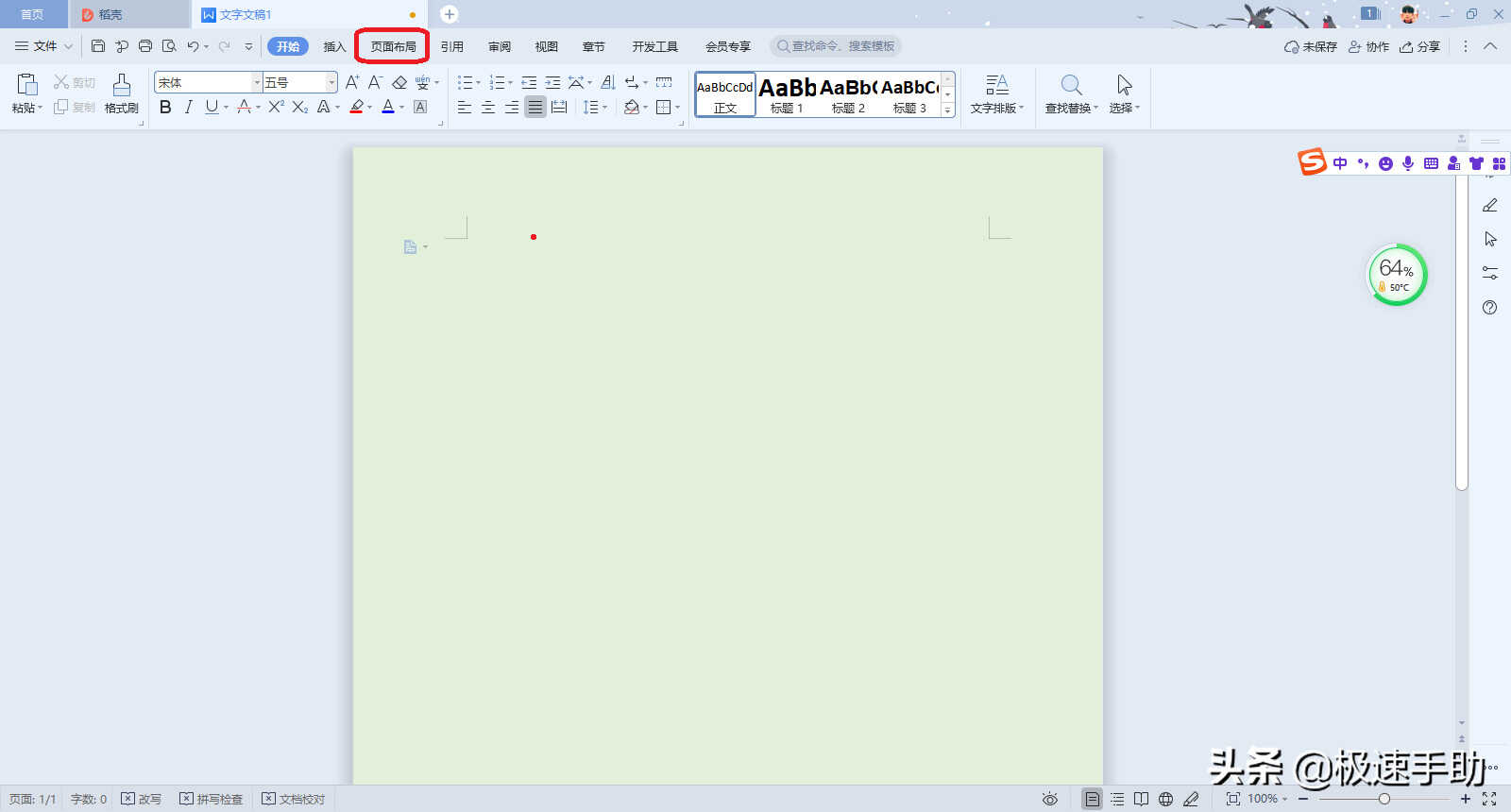This screenshot has height=812, width=1511.
Task: Click the sort icon
Action: 607,82
